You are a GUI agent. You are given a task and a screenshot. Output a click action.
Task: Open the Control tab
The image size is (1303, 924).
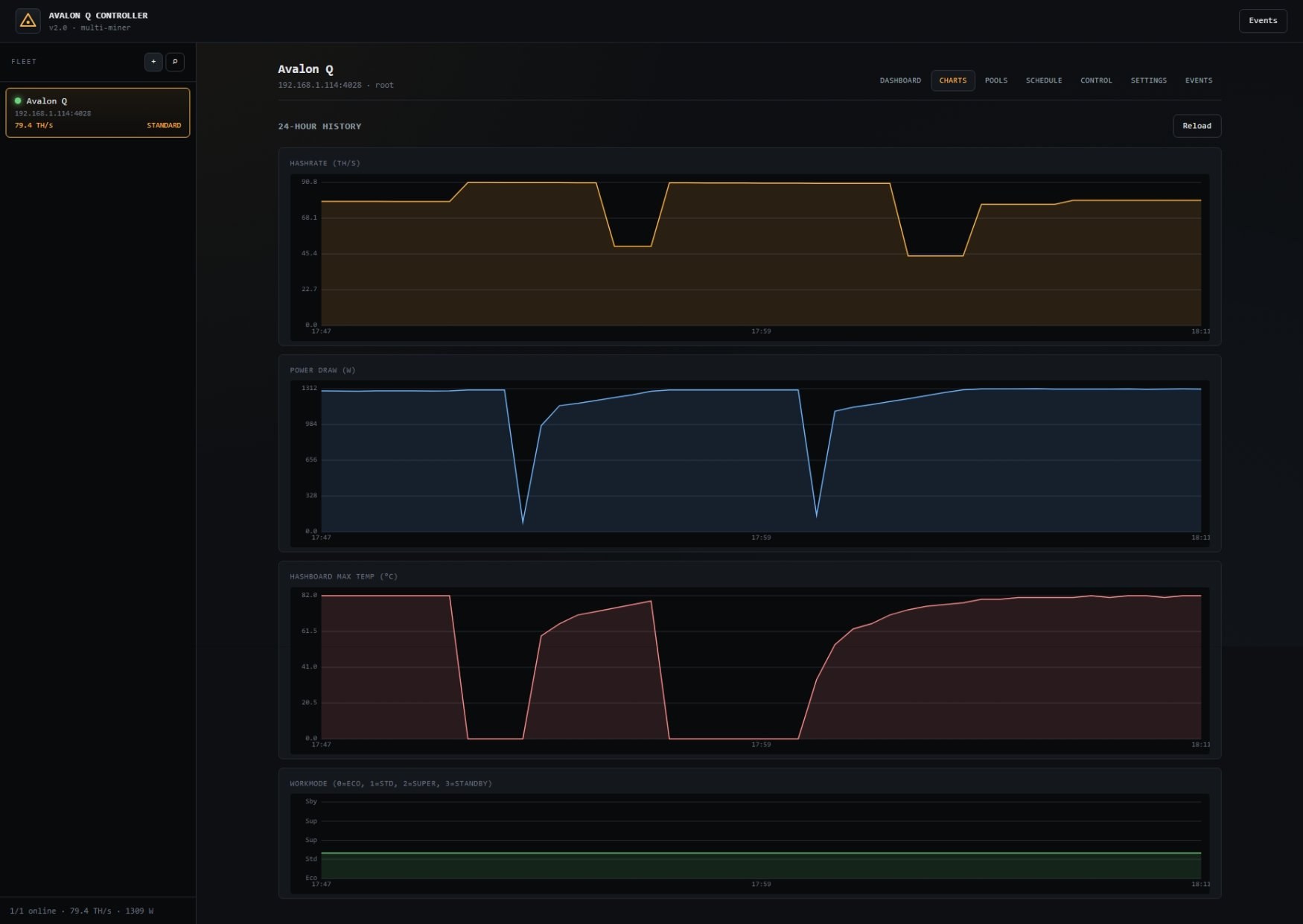1096,80
